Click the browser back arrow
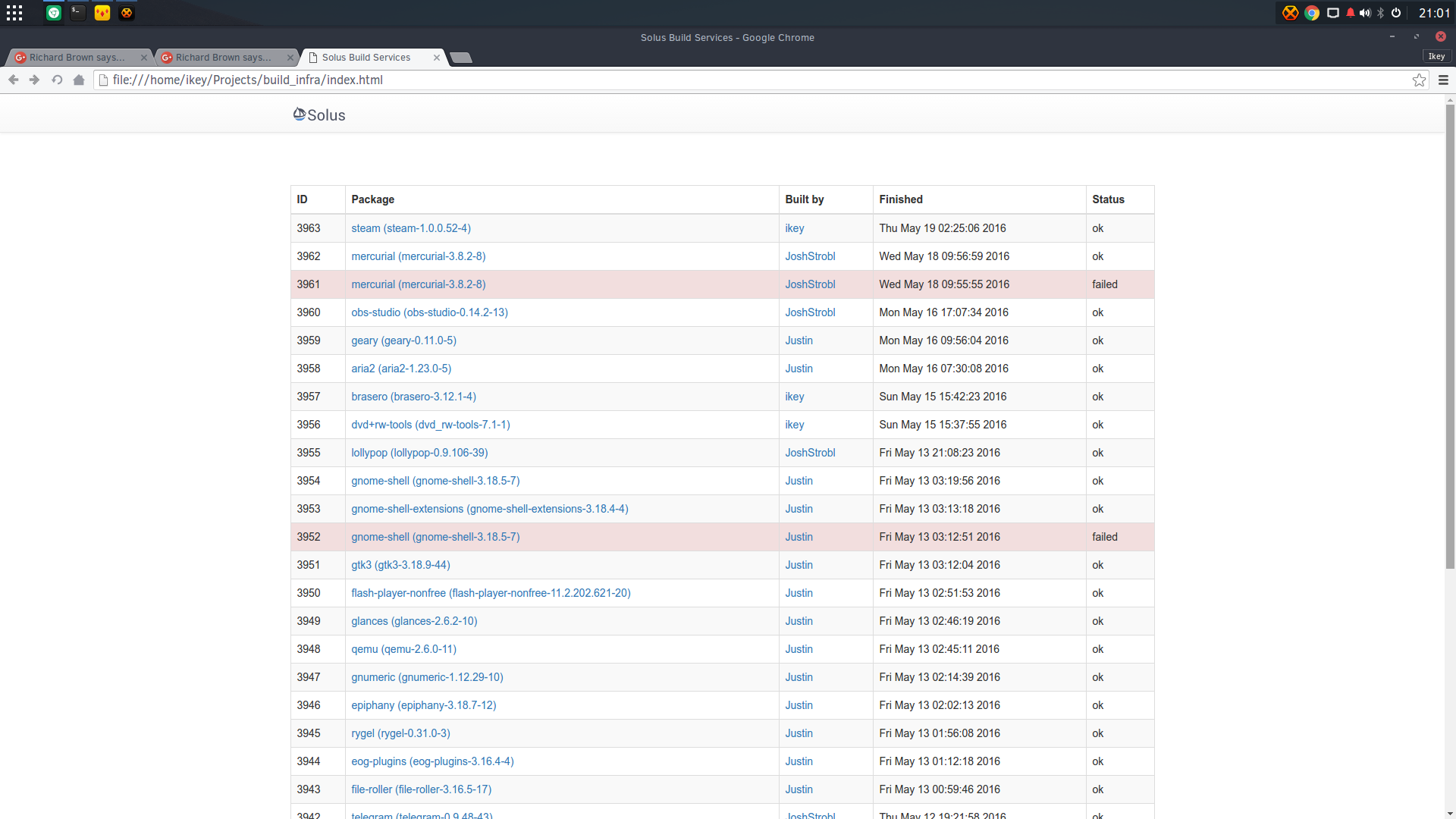 (x=14, y=80)
